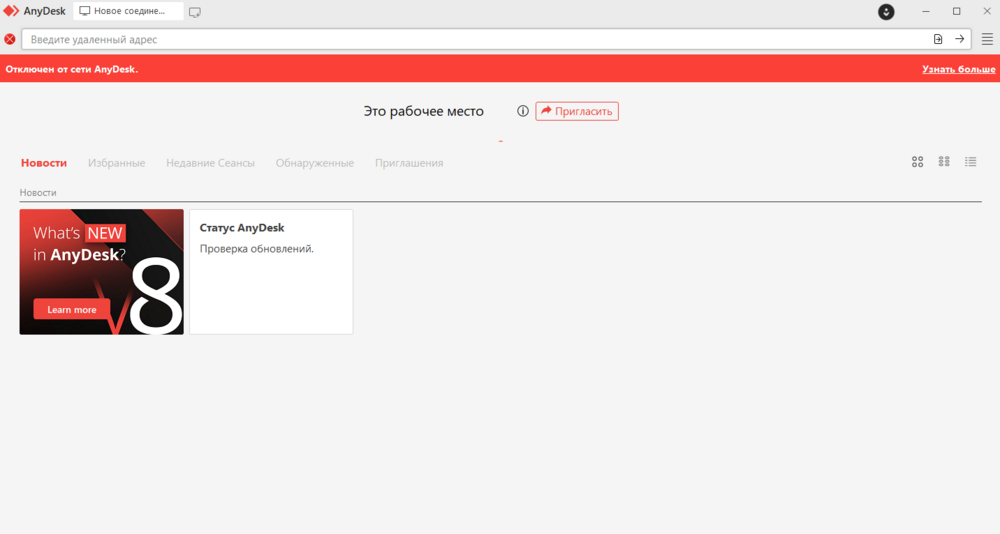Click the info icon beside Это рабочее место
The width and height of the screenshot is (1000, 534).
(523, 111)
